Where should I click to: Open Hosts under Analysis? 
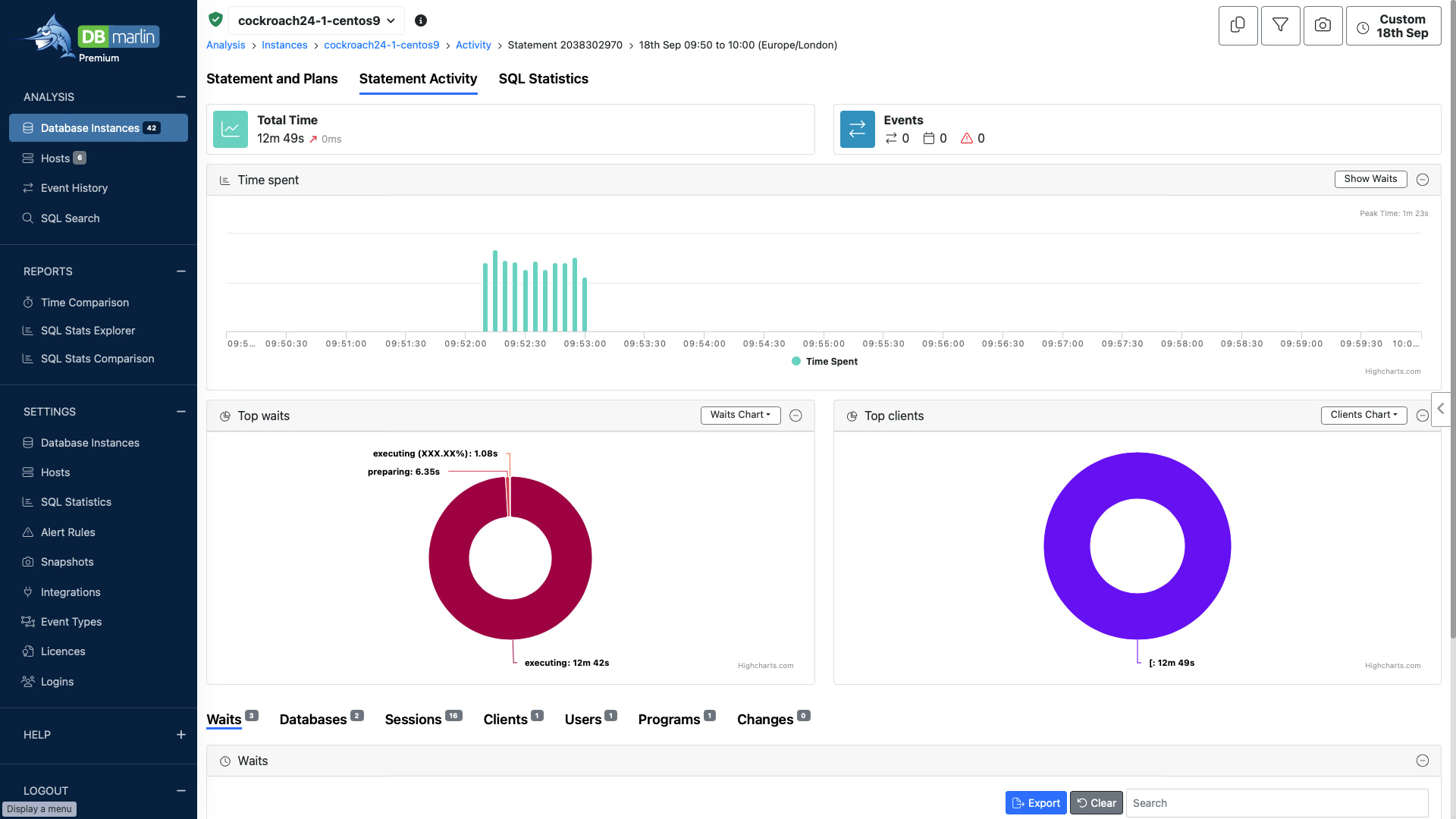click(55, 158)
